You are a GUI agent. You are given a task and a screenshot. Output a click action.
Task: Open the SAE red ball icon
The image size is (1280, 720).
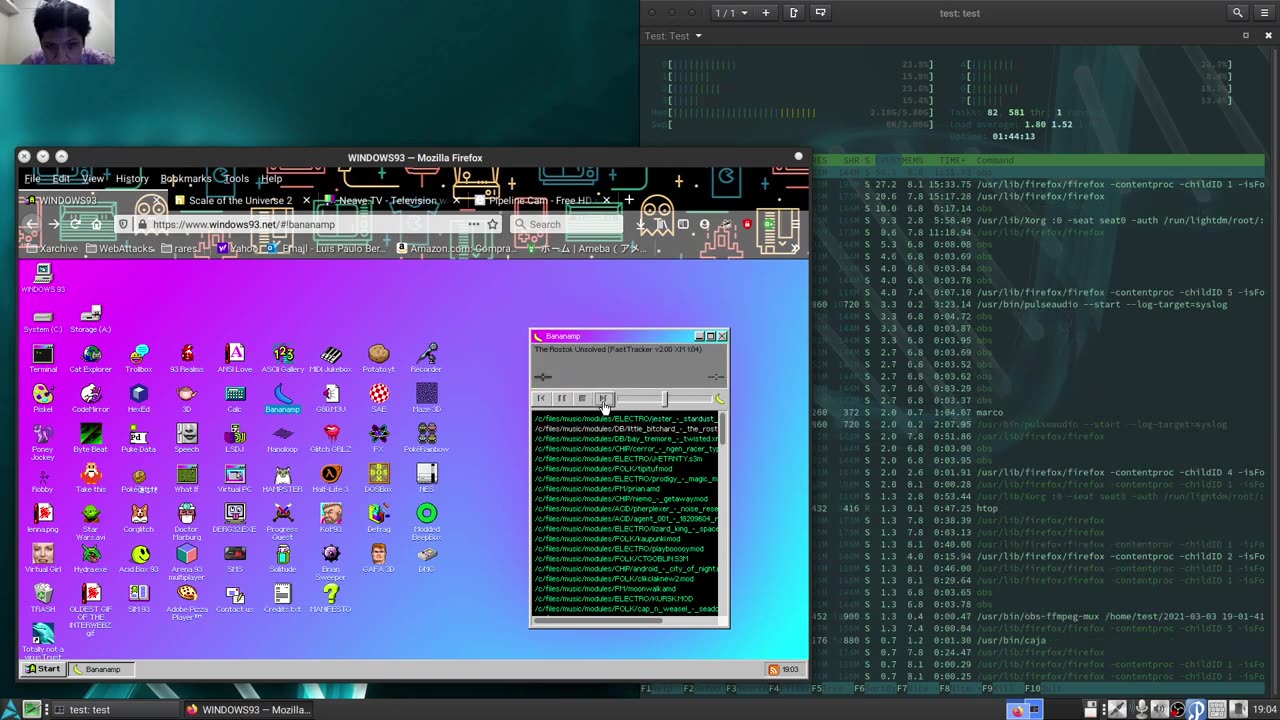(379, 399)
